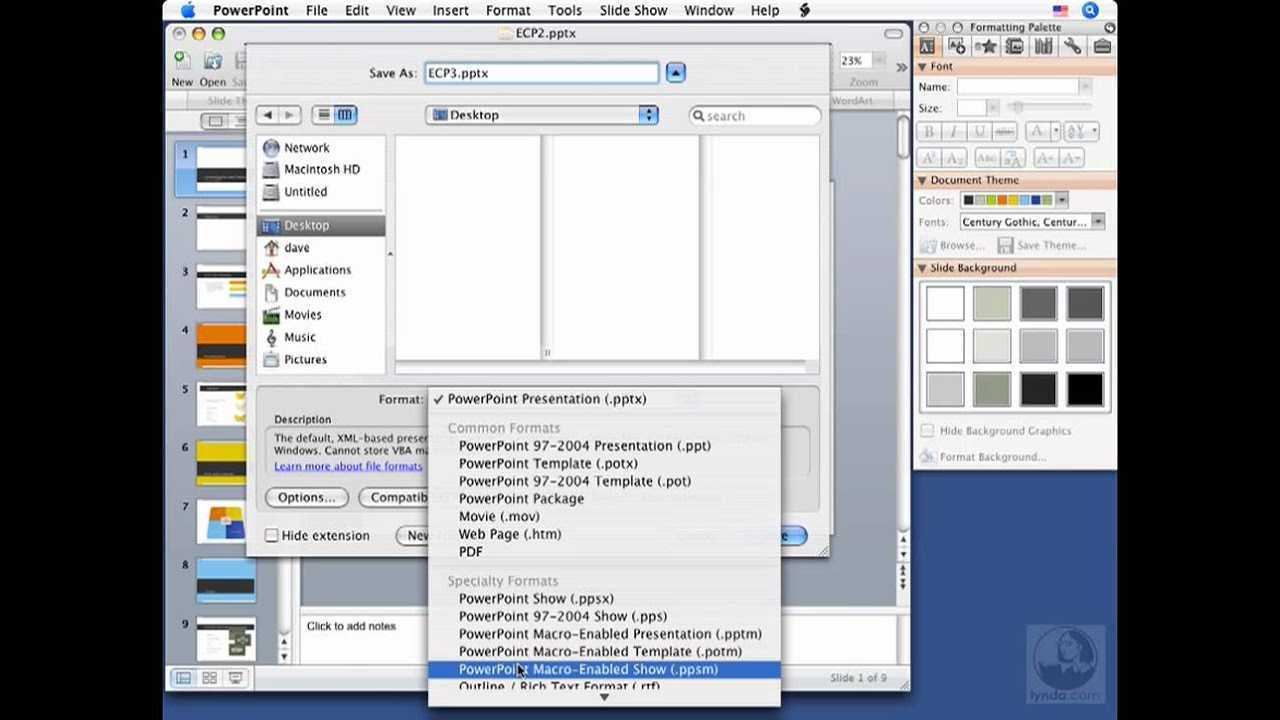Collapse the Font section triangle
The width and height of the screenshot is (1280, 720).
click(x=923, y=67)
